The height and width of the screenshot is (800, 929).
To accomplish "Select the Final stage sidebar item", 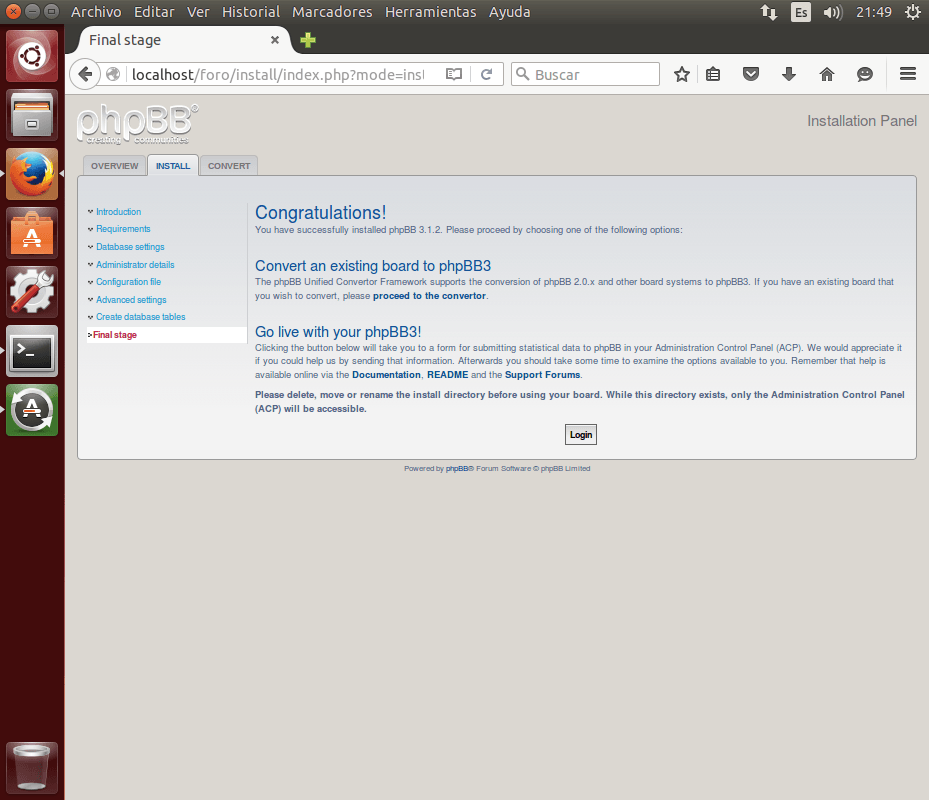I will (166, 335).
